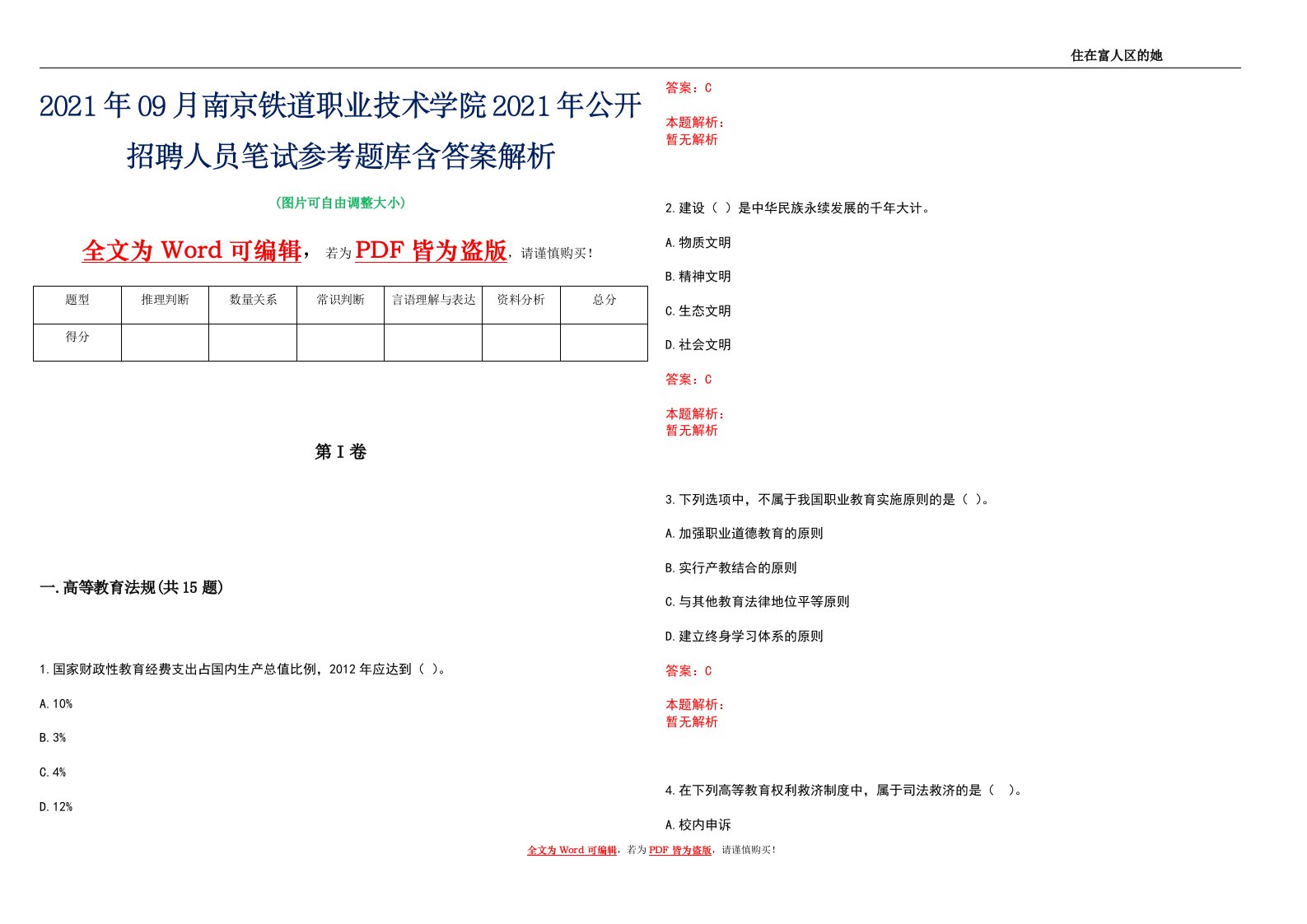
Task: Click the footer link PDF 皆为盗版
Action: tap(680, 850)
